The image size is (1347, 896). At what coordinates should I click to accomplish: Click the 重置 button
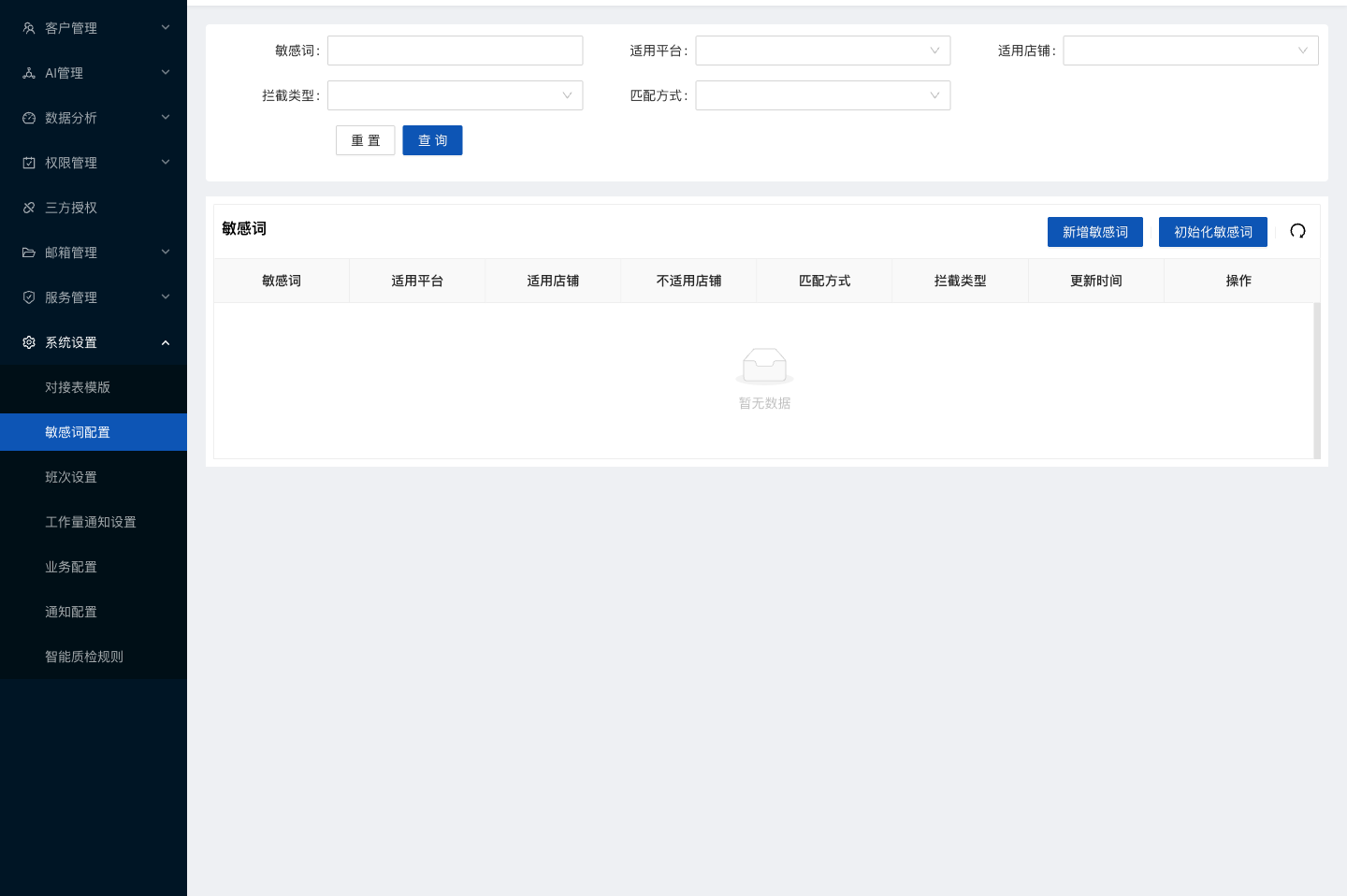366,140
